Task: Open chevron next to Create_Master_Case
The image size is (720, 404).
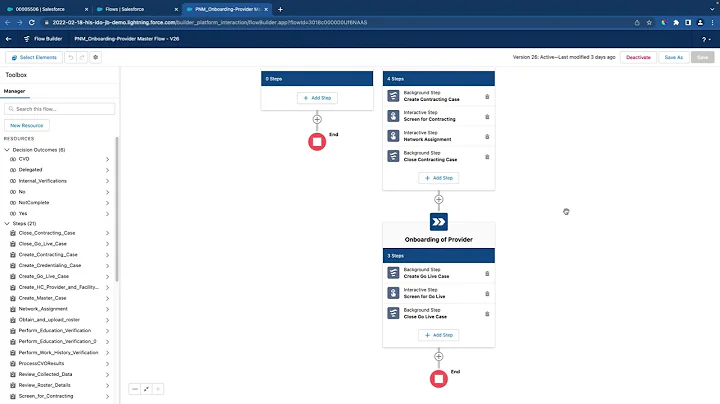Action: 107,298
